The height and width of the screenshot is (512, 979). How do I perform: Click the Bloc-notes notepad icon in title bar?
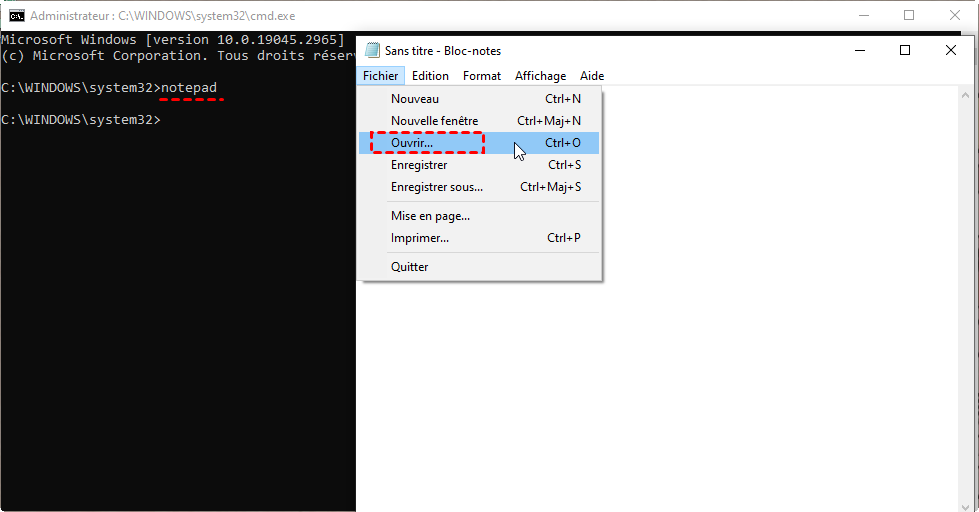point(372,50)
